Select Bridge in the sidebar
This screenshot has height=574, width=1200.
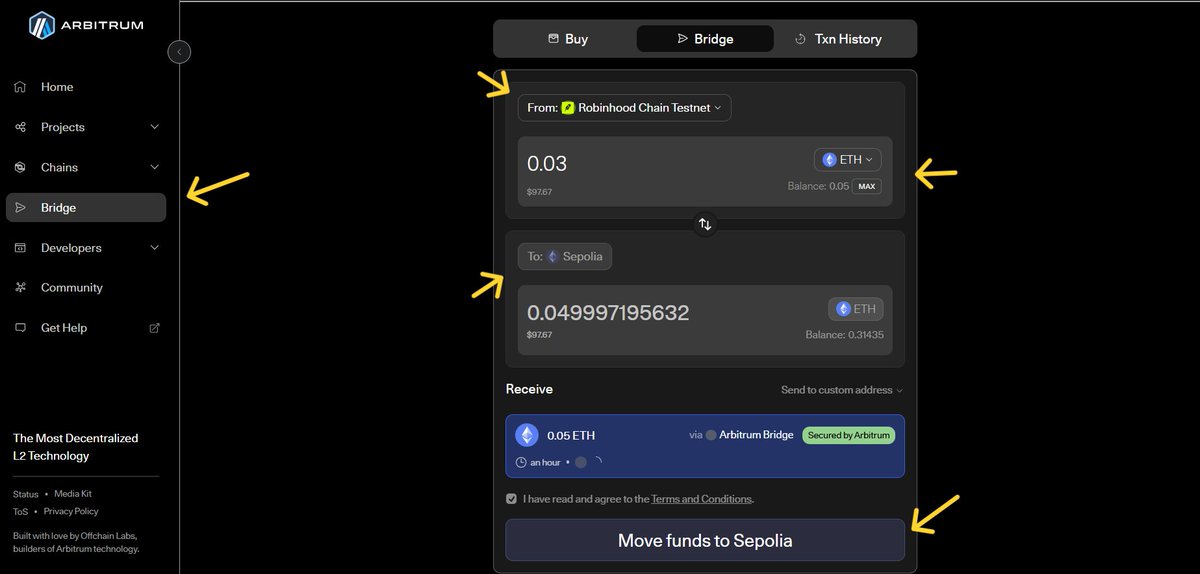[86, 207]
